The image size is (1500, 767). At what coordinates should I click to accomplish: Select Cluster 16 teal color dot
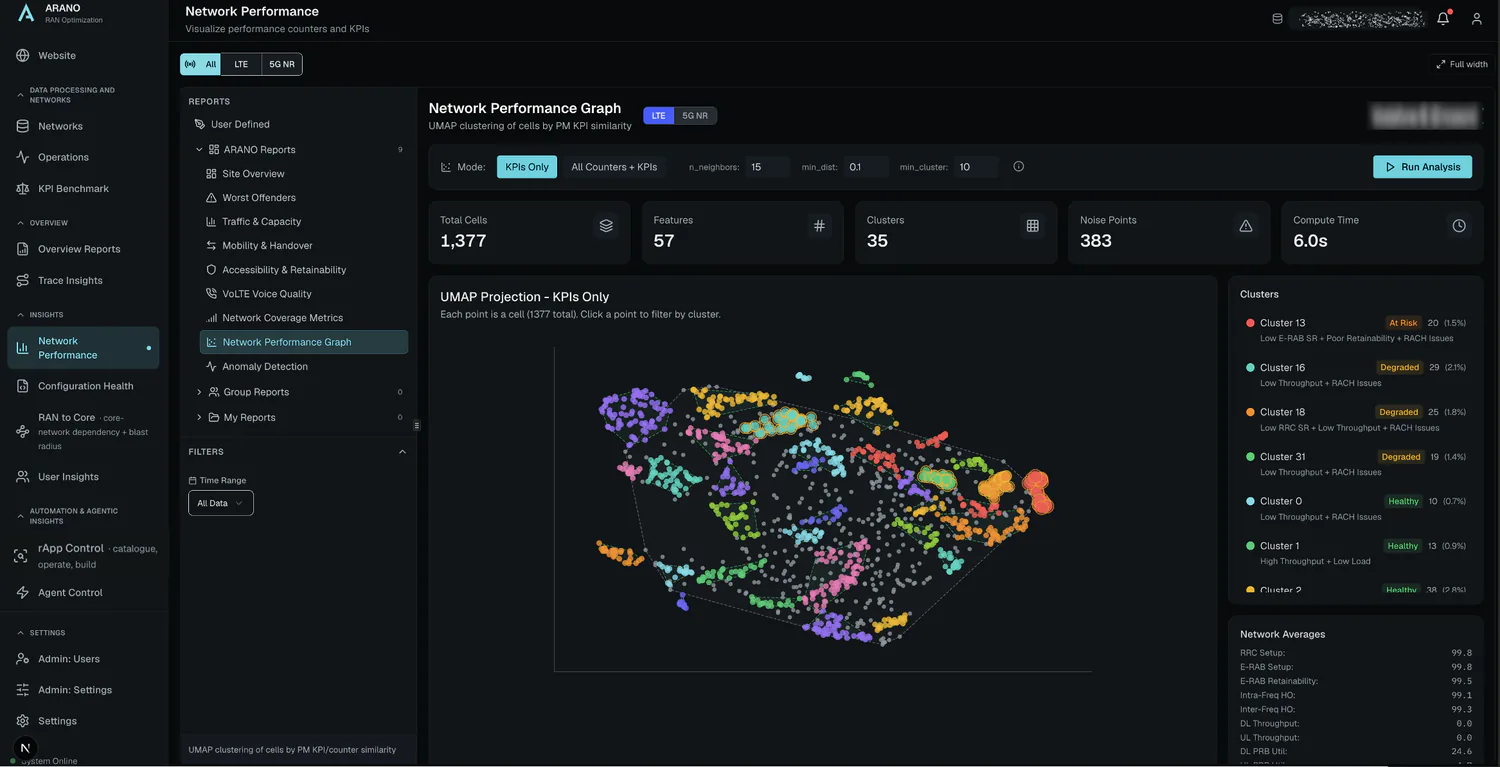tap(1250, 368)
